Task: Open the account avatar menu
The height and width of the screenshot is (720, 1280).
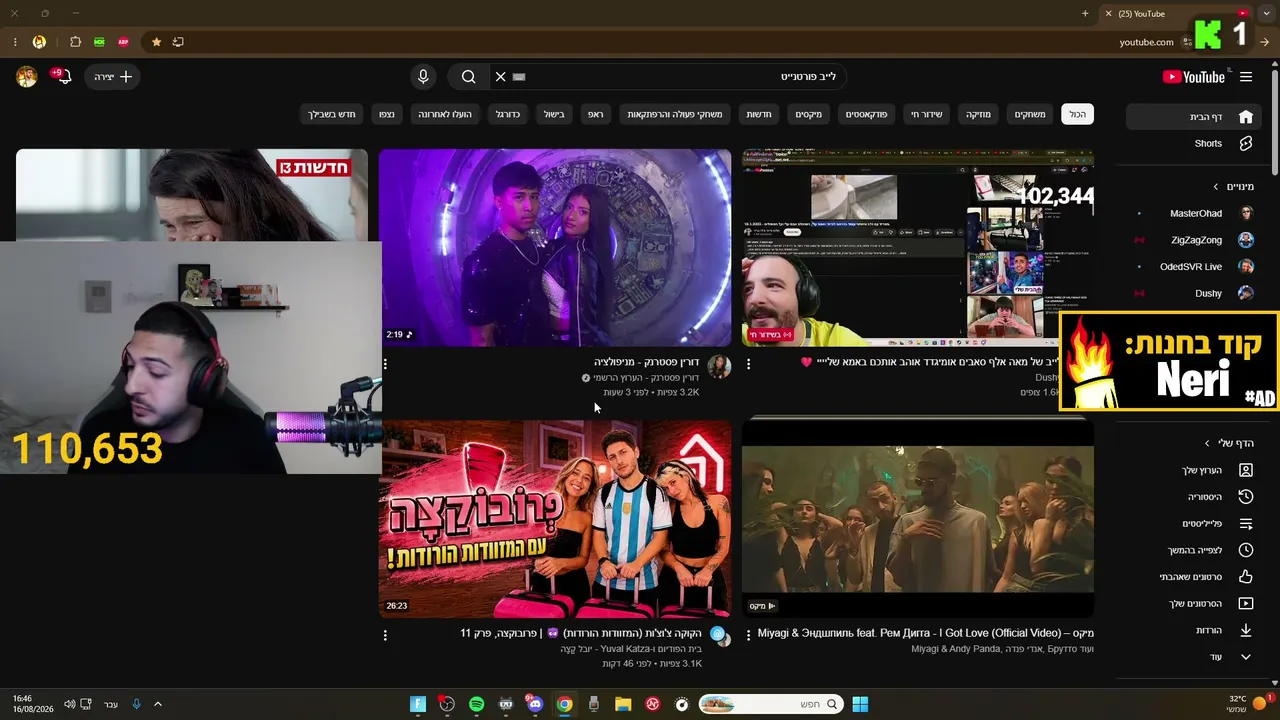Action: coord(27,77)
